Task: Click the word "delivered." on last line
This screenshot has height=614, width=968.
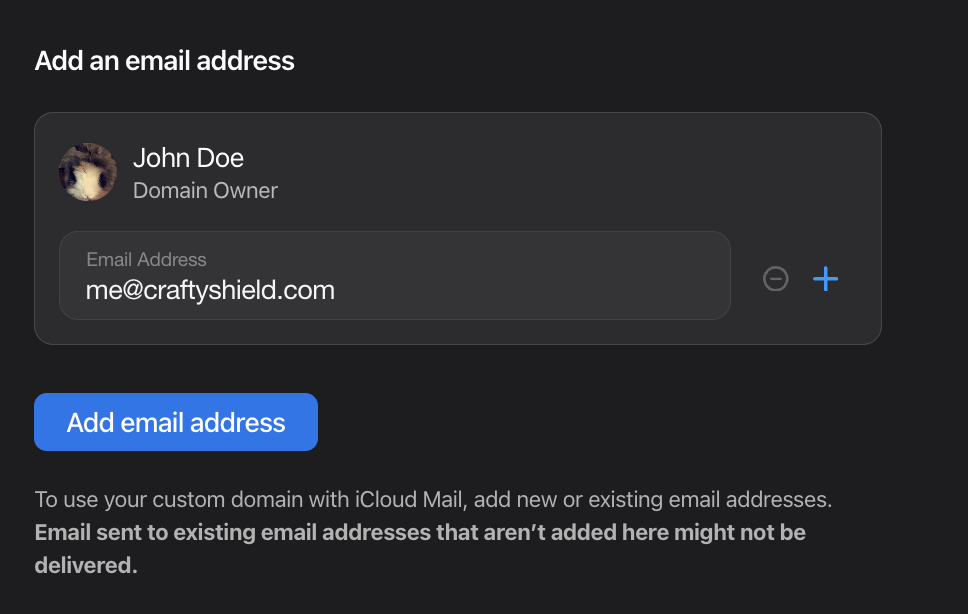Action: click(x=86, y=565)
